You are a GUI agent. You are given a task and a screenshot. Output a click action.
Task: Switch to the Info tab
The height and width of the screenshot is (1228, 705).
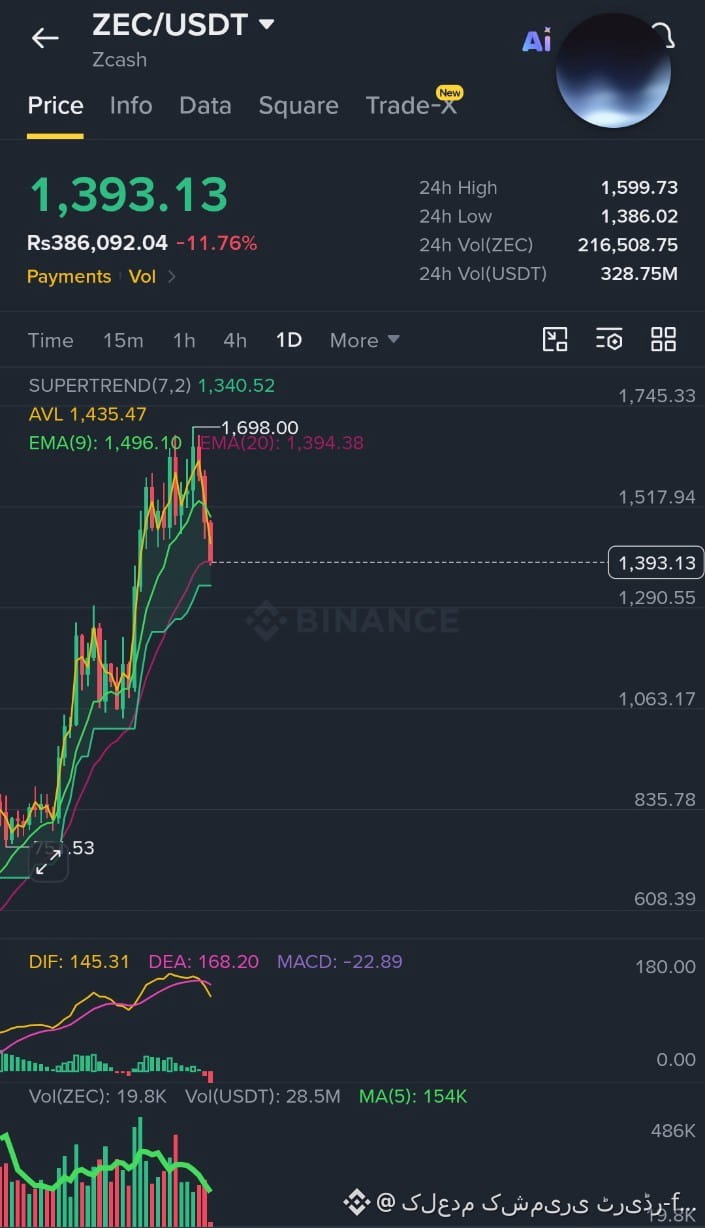(131, 105)
